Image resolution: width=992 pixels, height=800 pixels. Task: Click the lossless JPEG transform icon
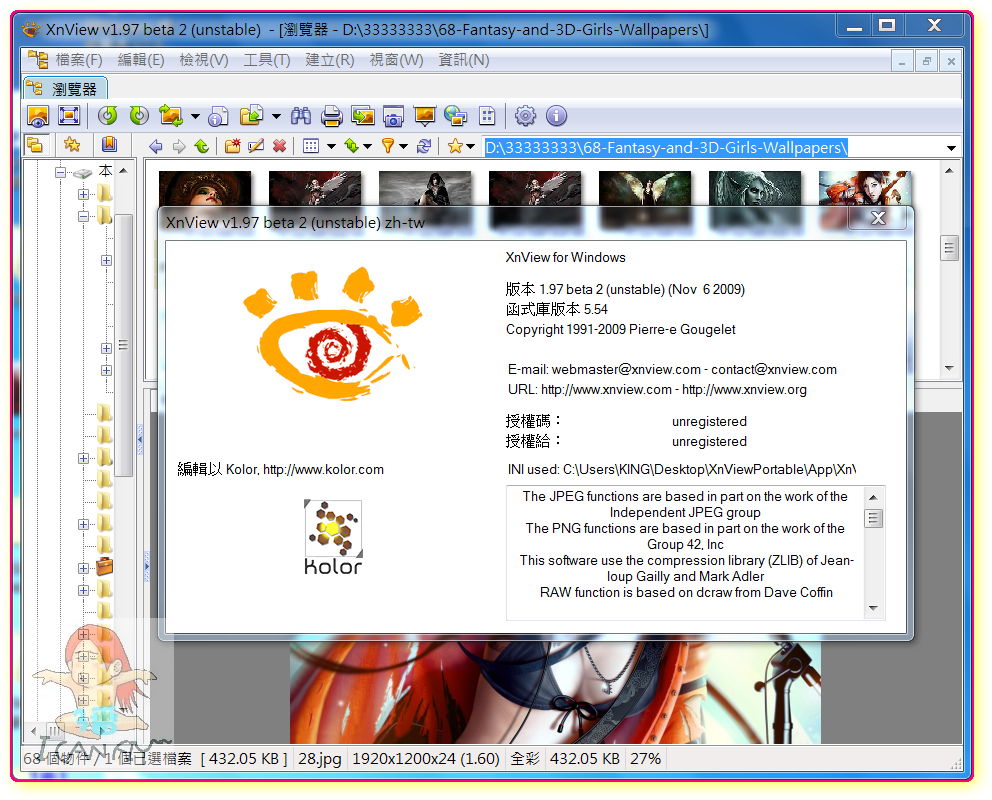click(x=170, y=116)
